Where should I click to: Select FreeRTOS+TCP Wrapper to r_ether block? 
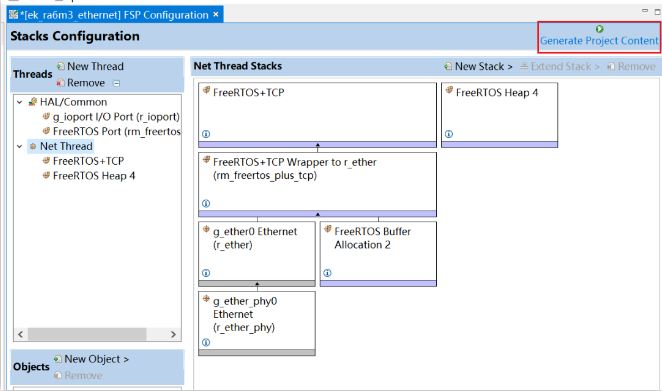(x=317, y=185)
